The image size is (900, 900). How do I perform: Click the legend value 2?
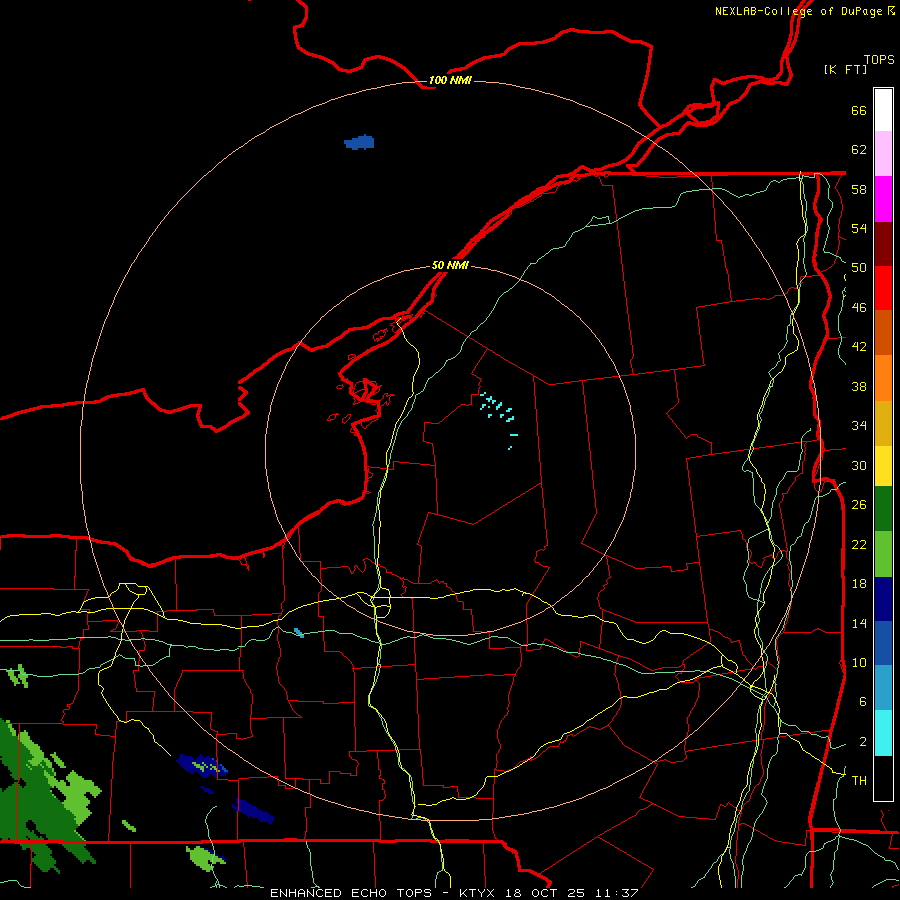tap(862, 742)
